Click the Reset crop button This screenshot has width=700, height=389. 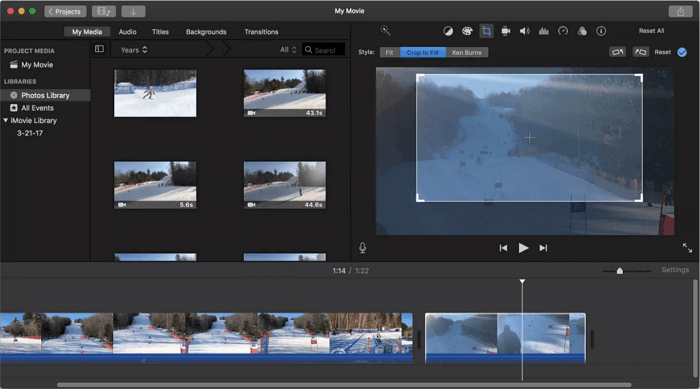(x=662, y=52)
